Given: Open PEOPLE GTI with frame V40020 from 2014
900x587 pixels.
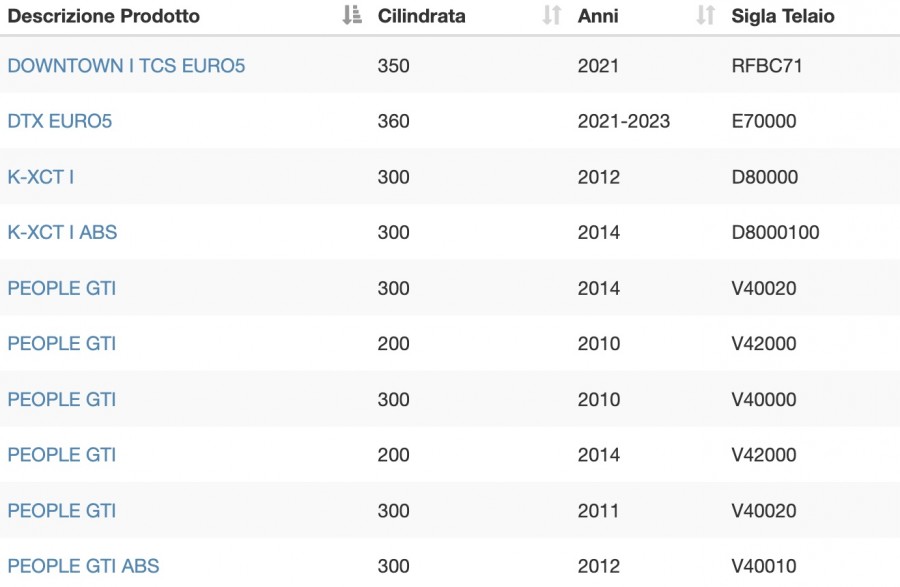Looking at the screenshot, I should tap(61, 288).
